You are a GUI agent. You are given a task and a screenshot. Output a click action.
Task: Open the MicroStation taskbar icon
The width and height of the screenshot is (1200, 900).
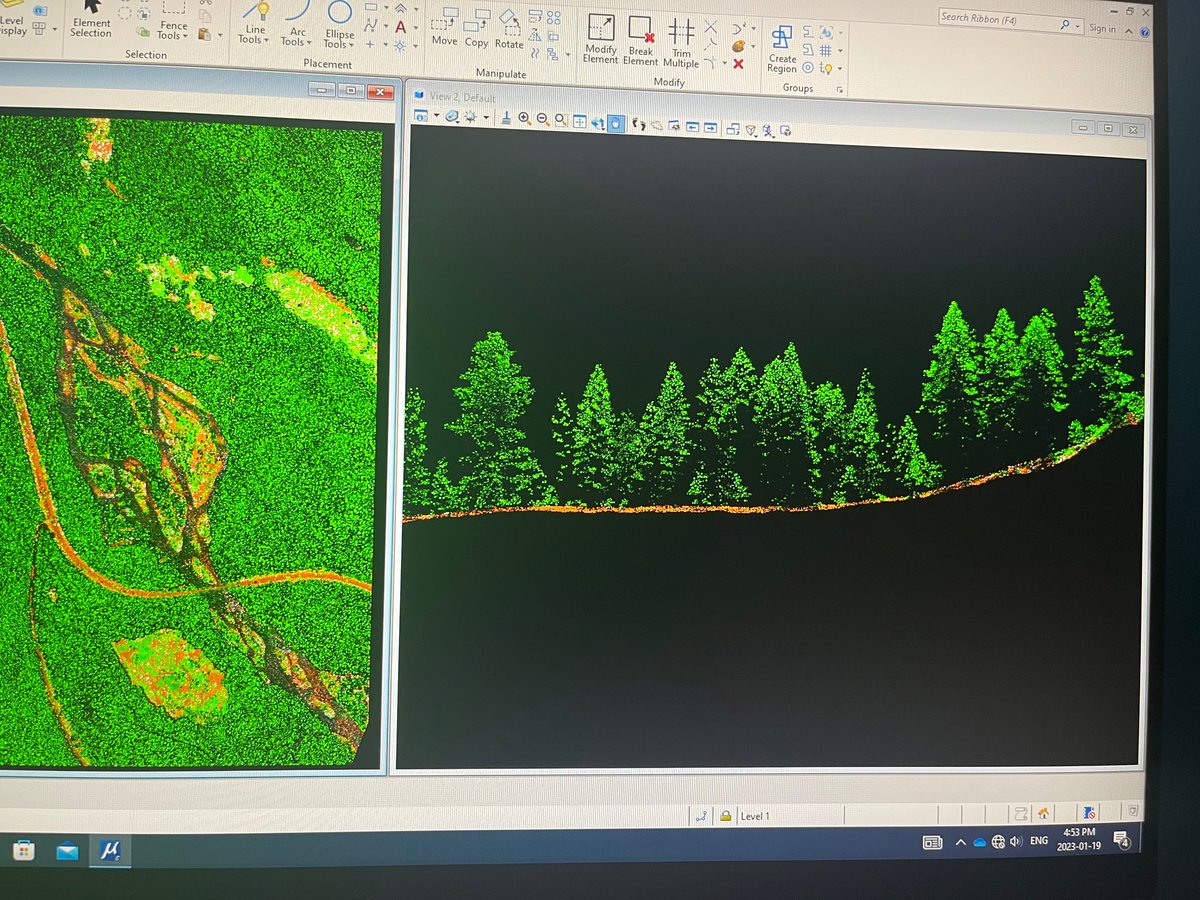(x=110, y=851)
